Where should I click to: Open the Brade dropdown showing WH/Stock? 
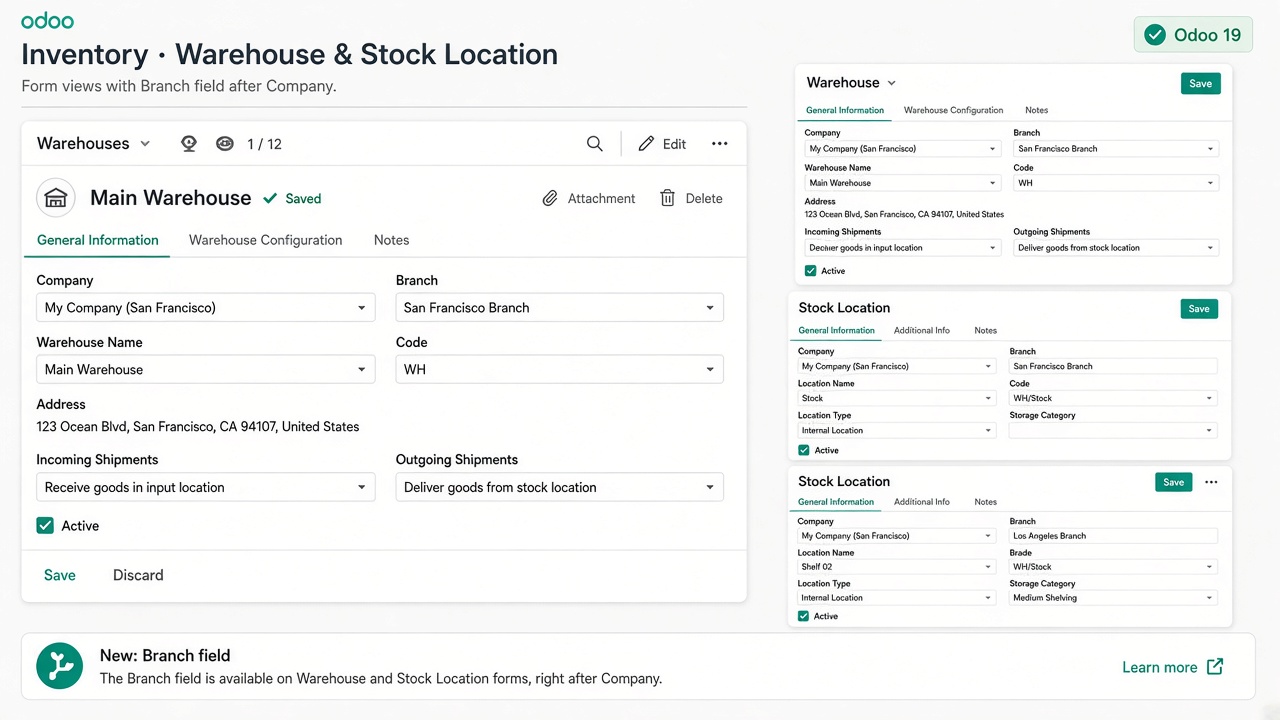tap(1113, 567)
